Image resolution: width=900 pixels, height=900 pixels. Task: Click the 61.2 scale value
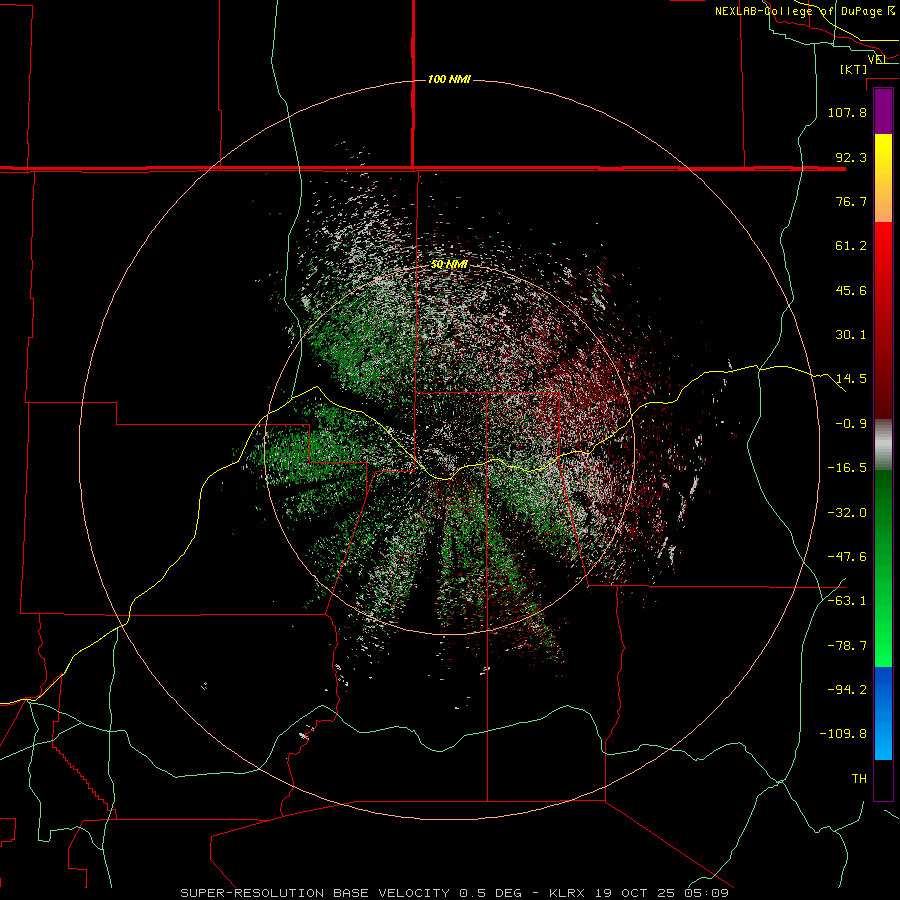point(851,246)
